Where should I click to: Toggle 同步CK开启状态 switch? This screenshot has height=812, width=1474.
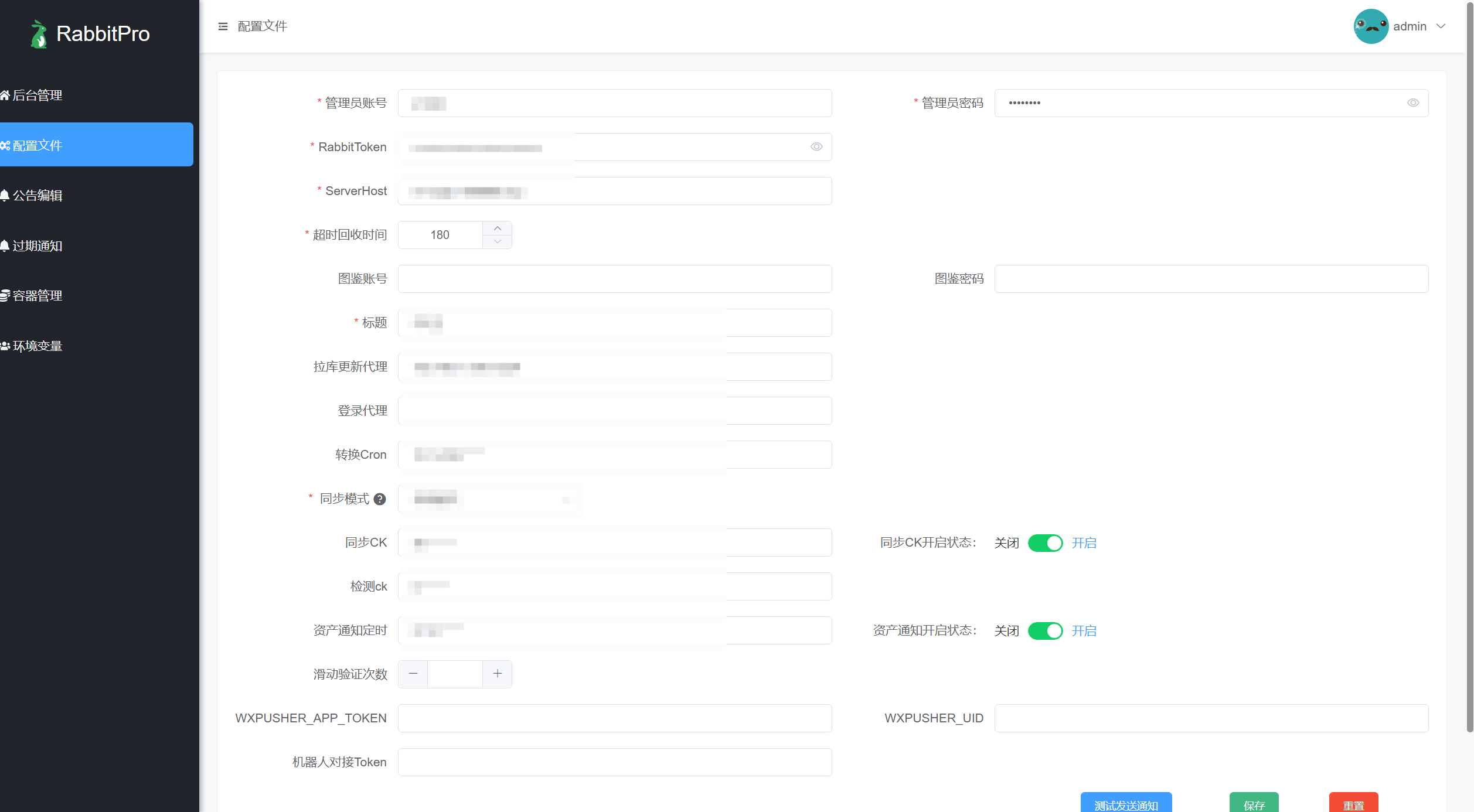pyautogui.click(x=1045, y=543)
